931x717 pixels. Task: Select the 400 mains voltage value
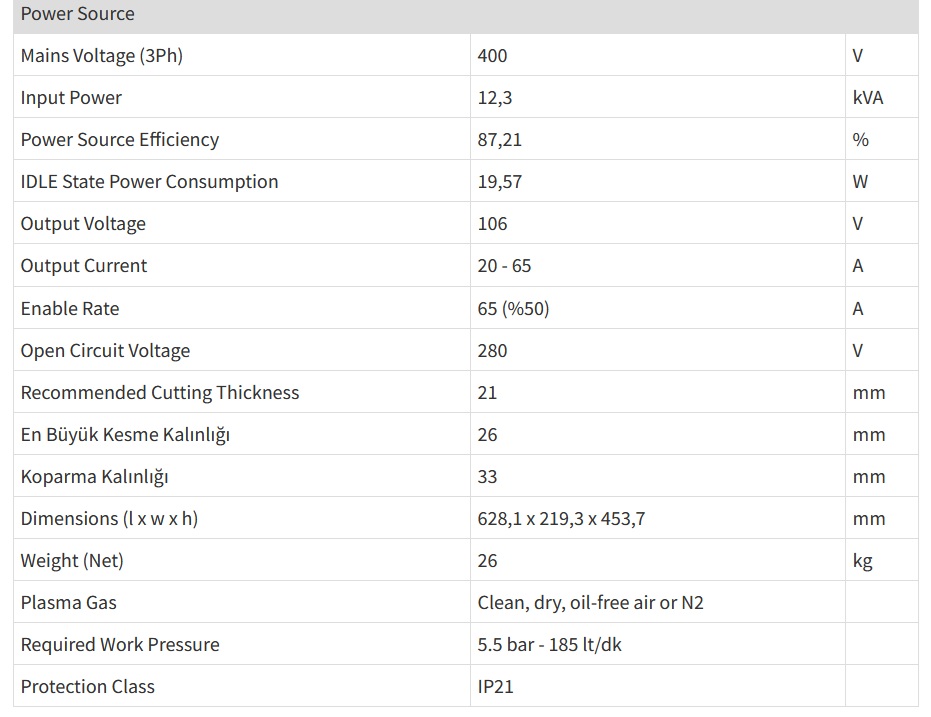point(493,56)
